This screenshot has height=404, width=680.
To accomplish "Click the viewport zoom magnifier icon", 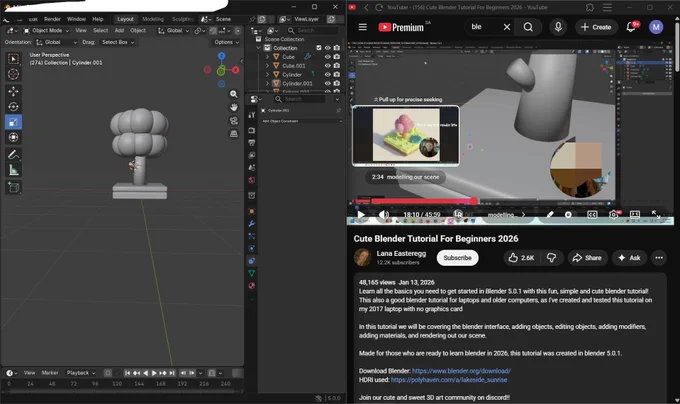I will click(234, 94).
